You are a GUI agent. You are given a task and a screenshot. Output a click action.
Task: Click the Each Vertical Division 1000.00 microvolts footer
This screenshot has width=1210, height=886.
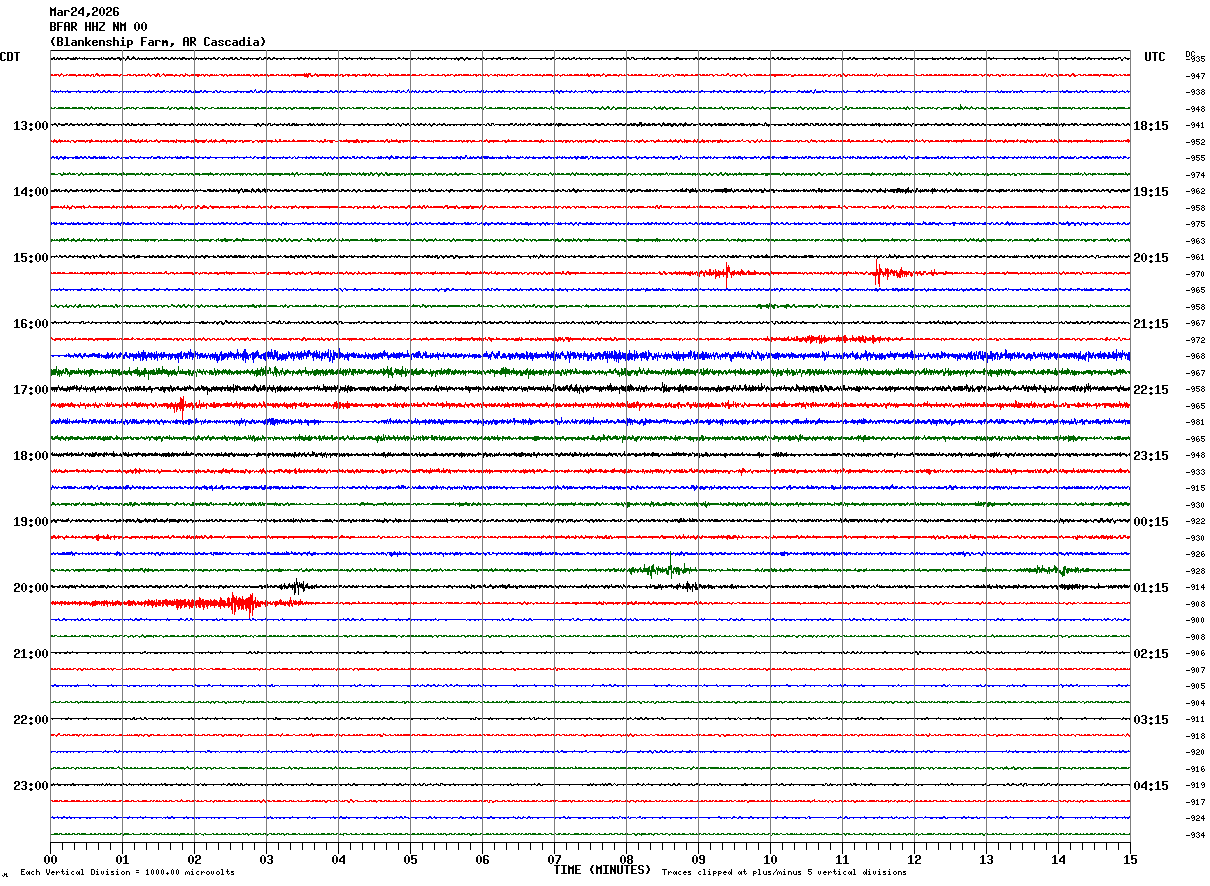pos(127,872)
